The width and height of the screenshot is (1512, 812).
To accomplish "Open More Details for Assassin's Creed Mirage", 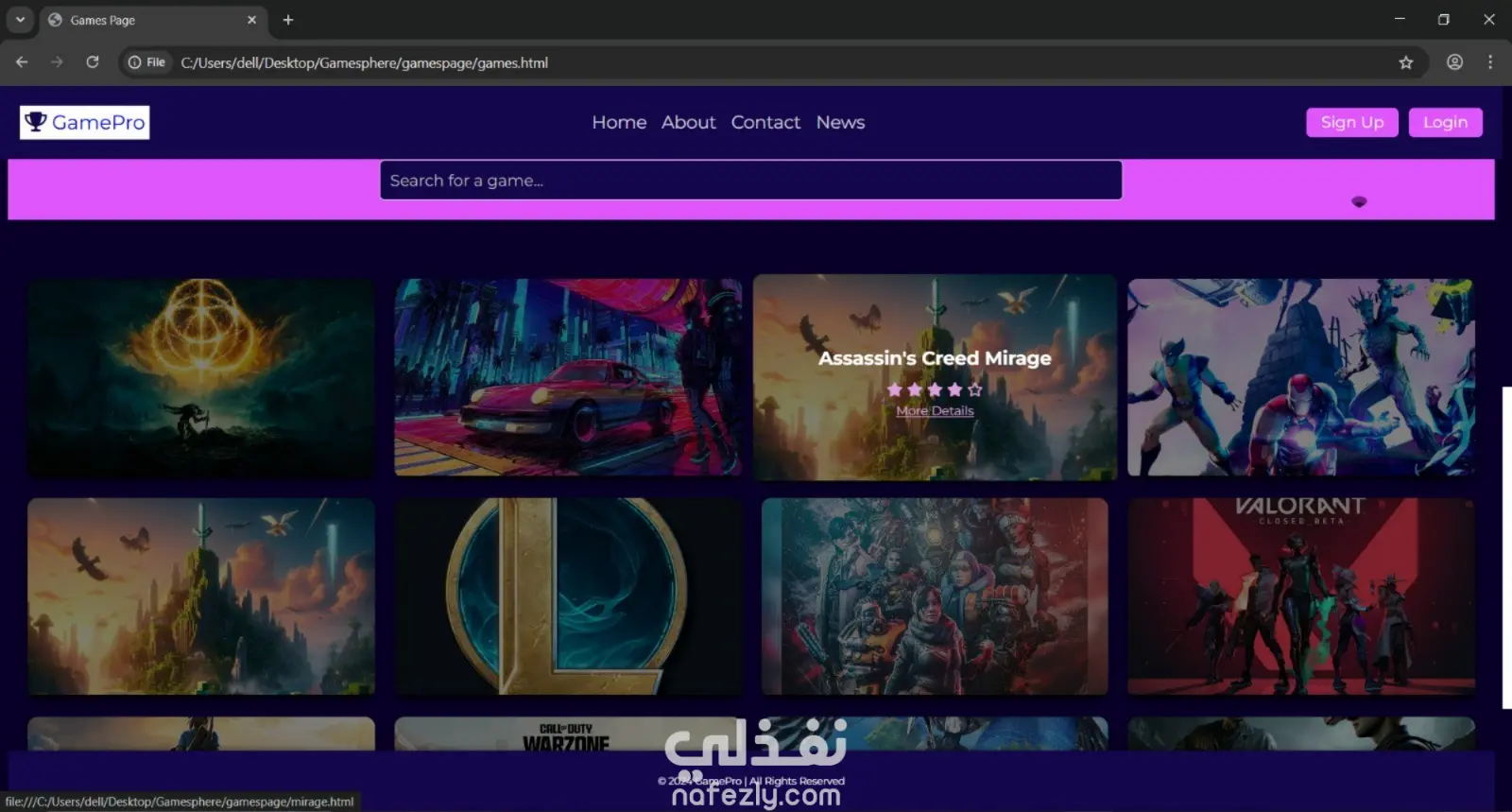I will [935, 411].
